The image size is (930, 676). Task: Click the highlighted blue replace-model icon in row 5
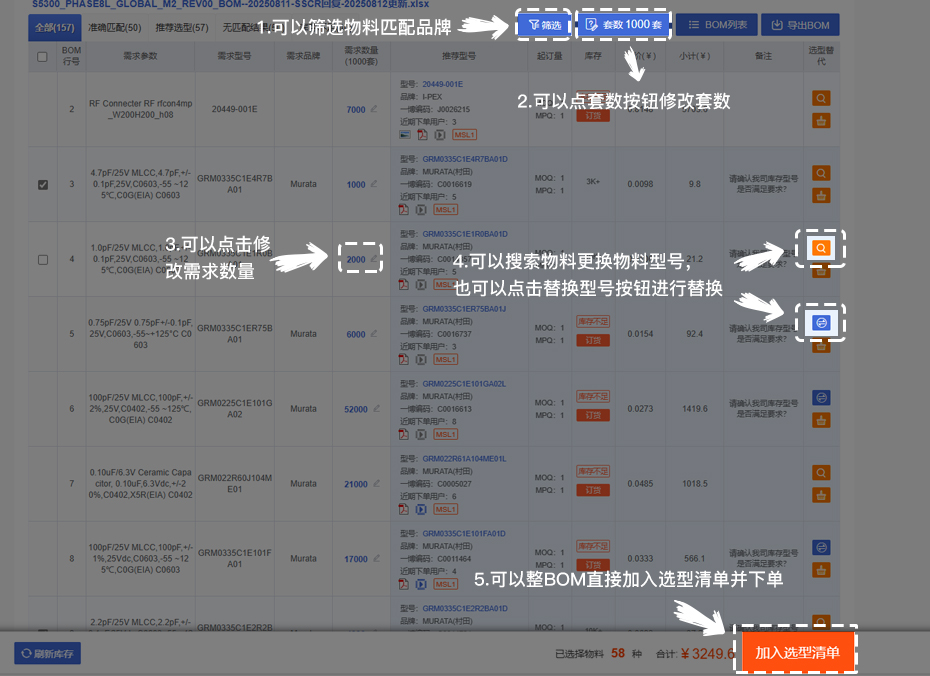pyautogui.click(x=821, y=322)
